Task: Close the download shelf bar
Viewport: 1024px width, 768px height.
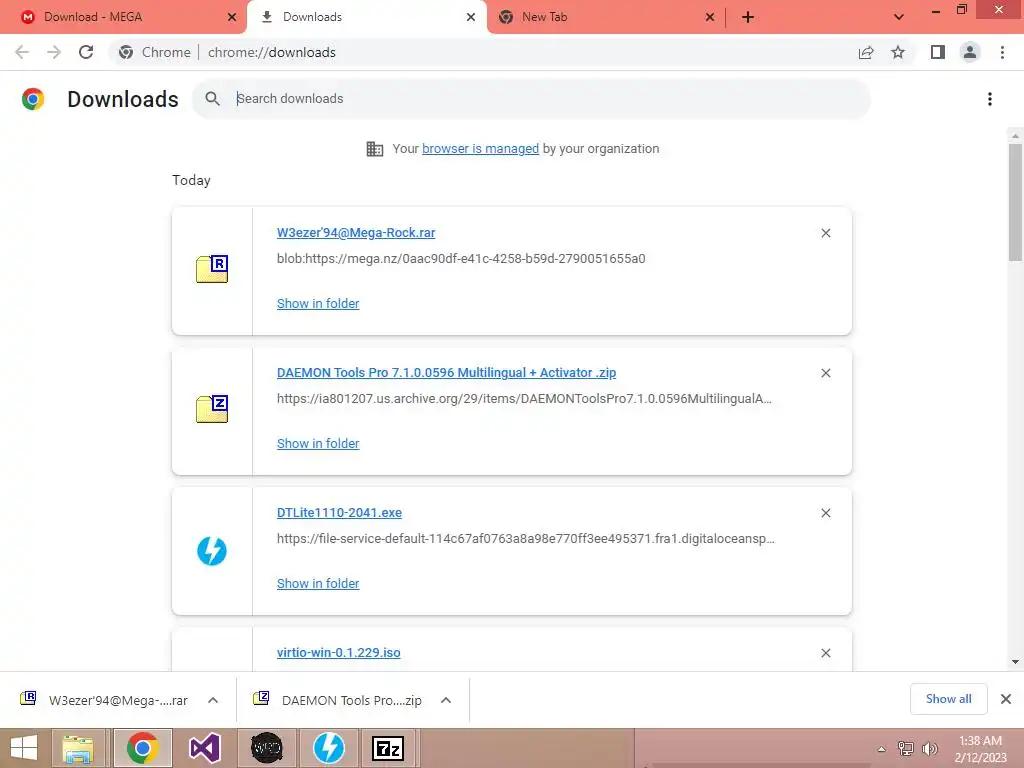Action: tap(1006, 699)
